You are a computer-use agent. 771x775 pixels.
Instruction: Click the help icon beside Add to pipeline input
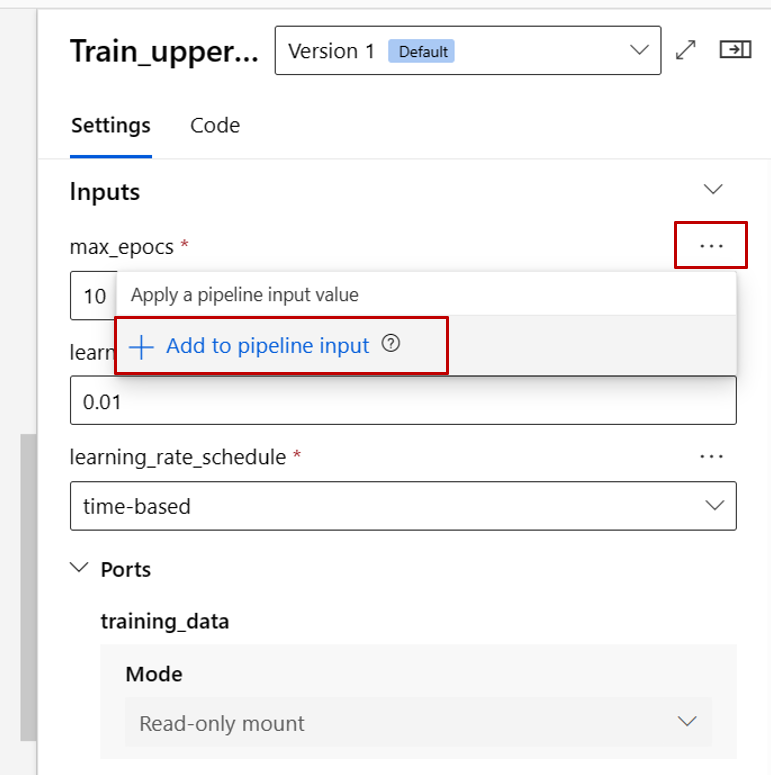click(390, 344)
